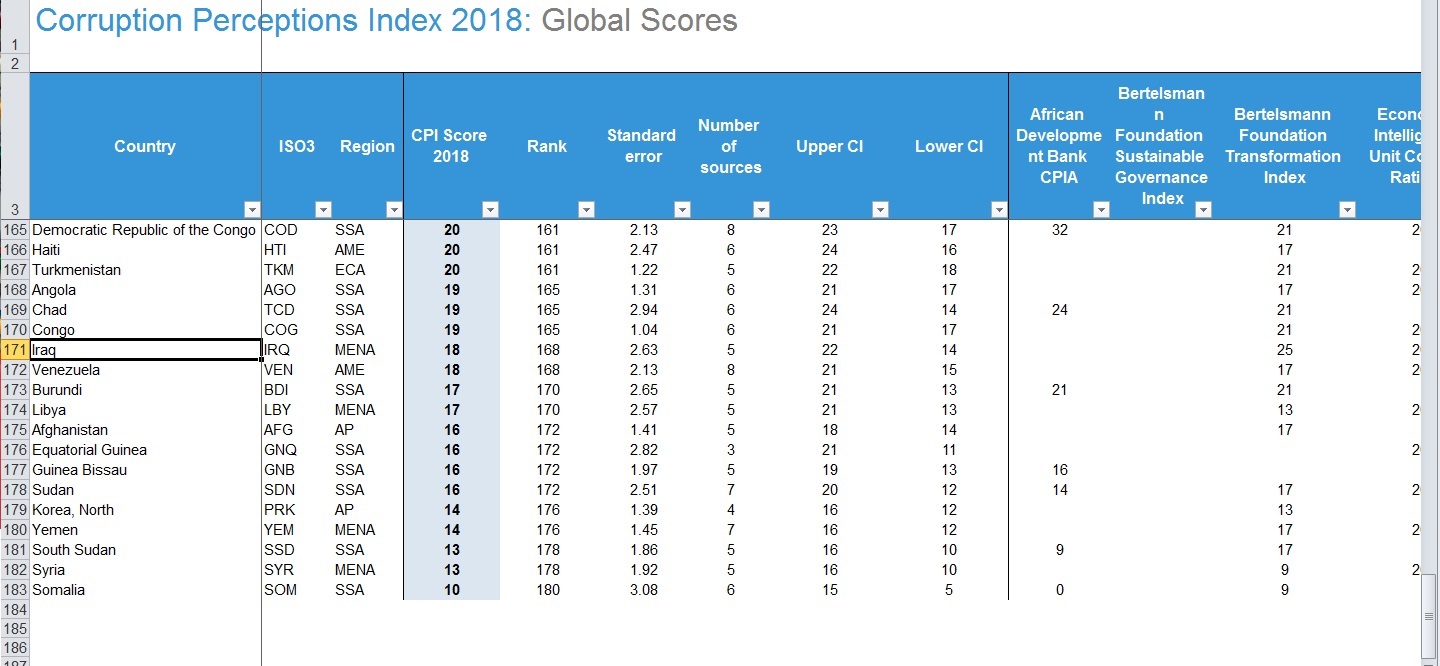Open African Development Bank CPIA filter
Viewport: 1440px width, 666px height.
coord(1101,209)
